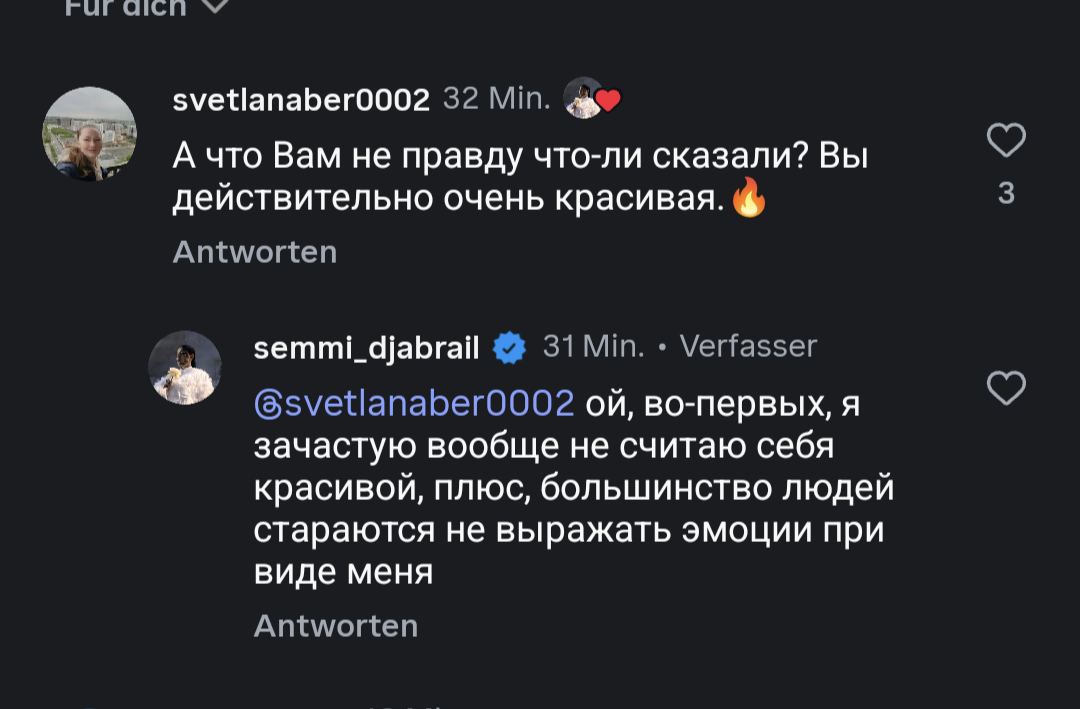
Task: Tap the reply text mentioning "зачастую вообще"
Action: [543, 446]
